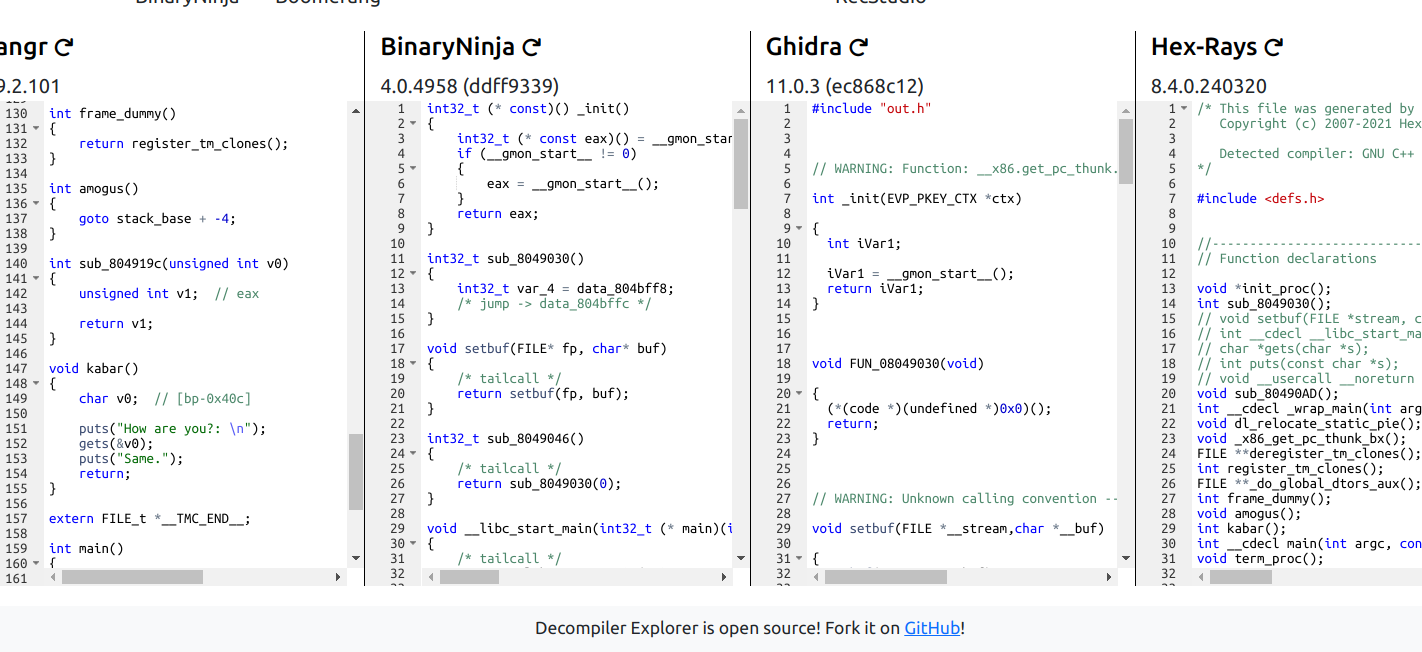Screen dimensions: 1422x652
Task: Open the GitHub link in footer
Action: pos(932,628)
